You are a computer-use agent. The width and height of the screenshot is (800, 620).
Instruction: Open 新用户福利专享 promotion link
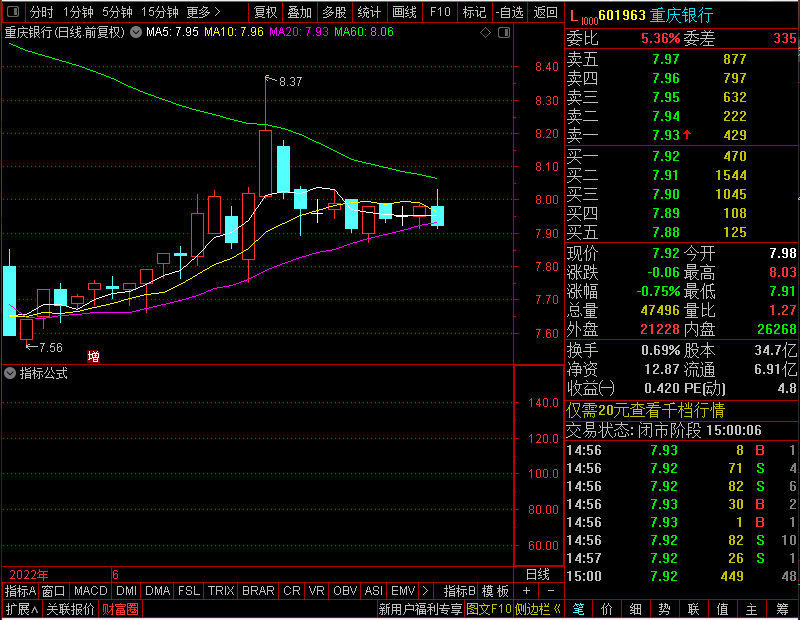tap(420, 609)
